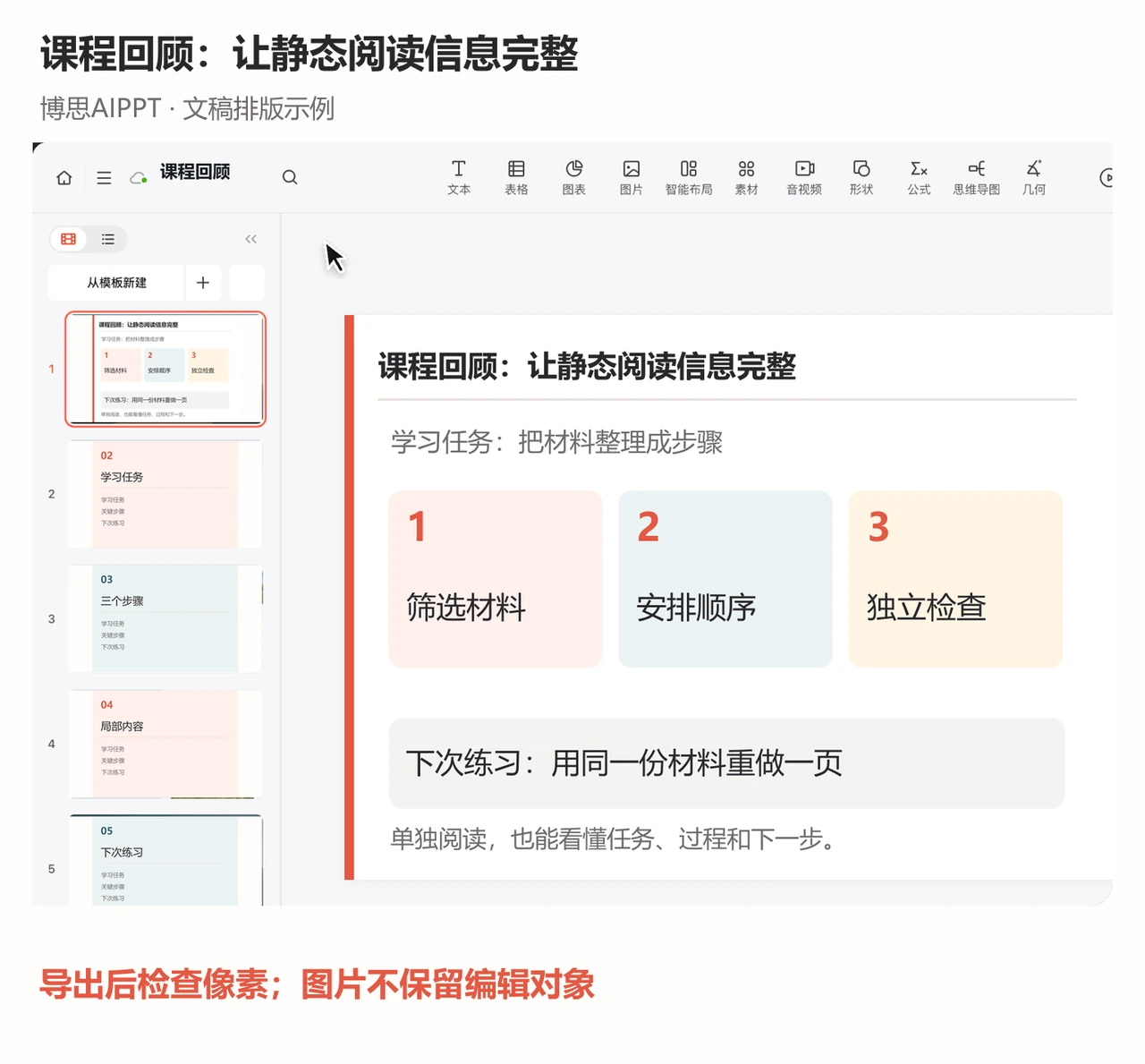
Task: Insert a text box (文本)
Action: click(459, 177)
